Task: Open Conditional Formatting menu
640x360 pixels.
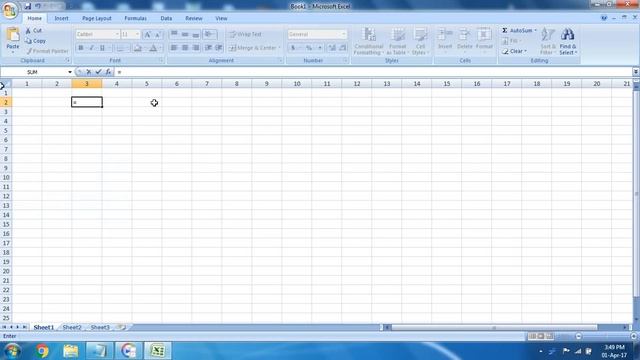Action: click(369, 41)
